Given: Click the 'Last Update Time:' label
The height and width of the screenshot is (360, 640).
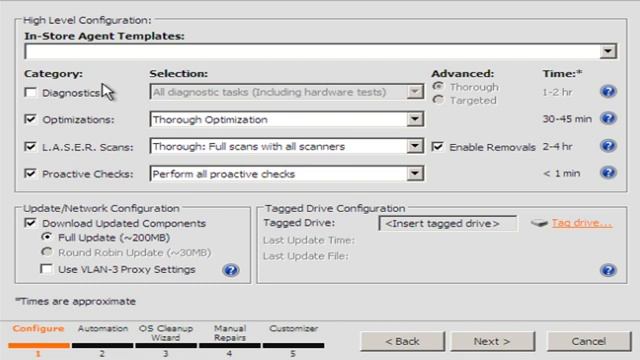Looking at the screenshot, I should pos(309,240).
